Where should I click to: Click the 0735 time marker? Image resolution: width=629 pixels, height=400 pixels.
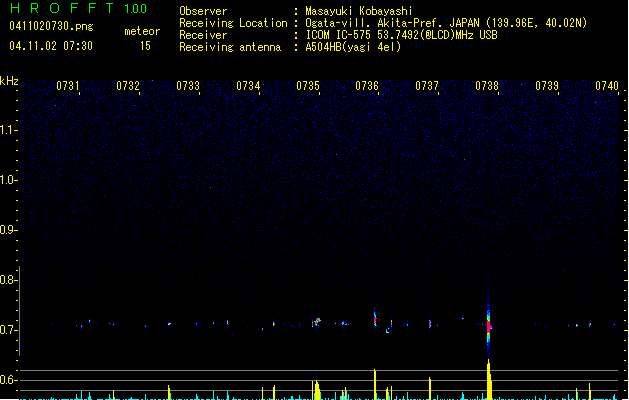click(308, 86)
